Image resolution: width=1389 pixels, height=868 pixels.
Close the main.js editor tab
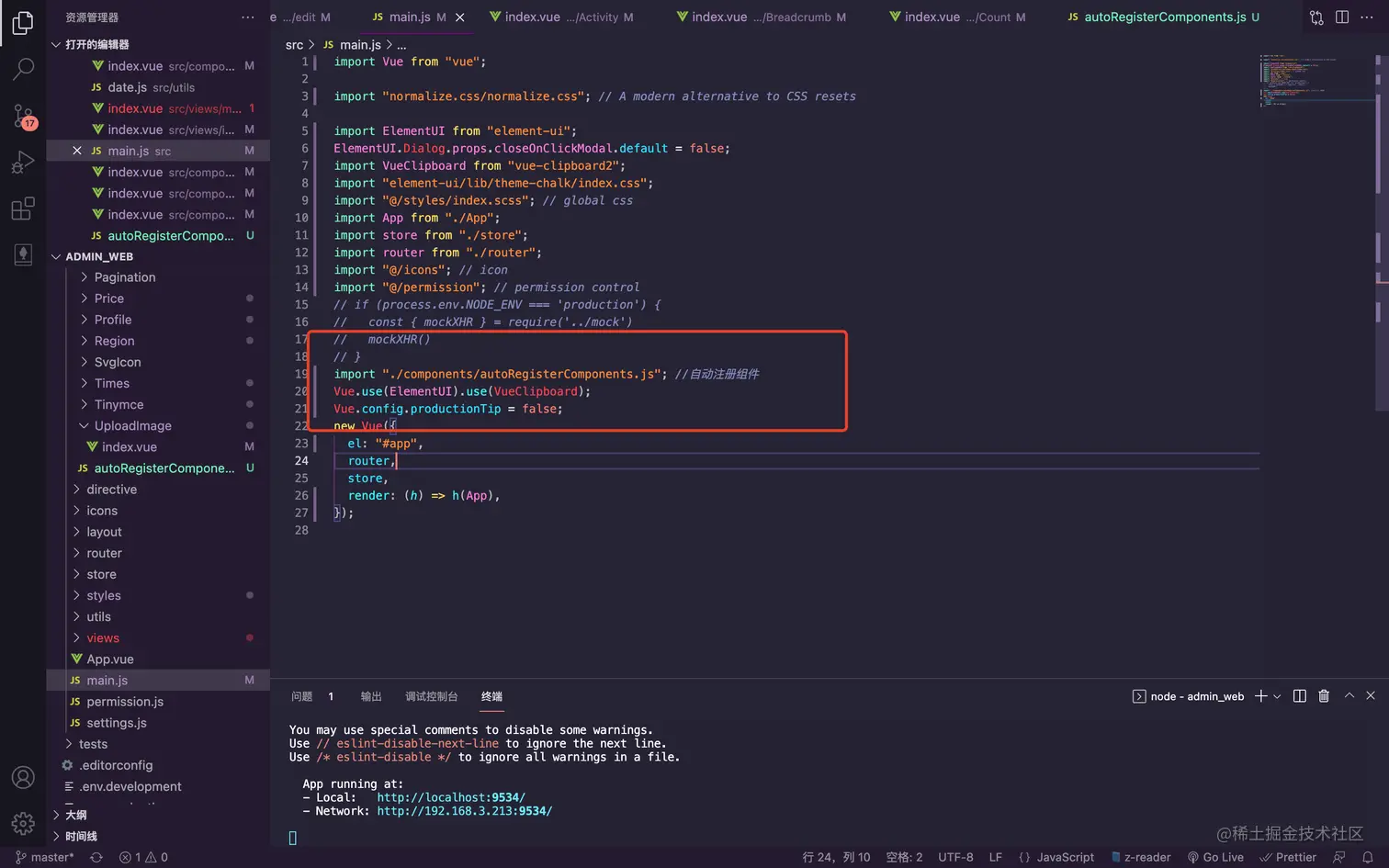[460, 17]
